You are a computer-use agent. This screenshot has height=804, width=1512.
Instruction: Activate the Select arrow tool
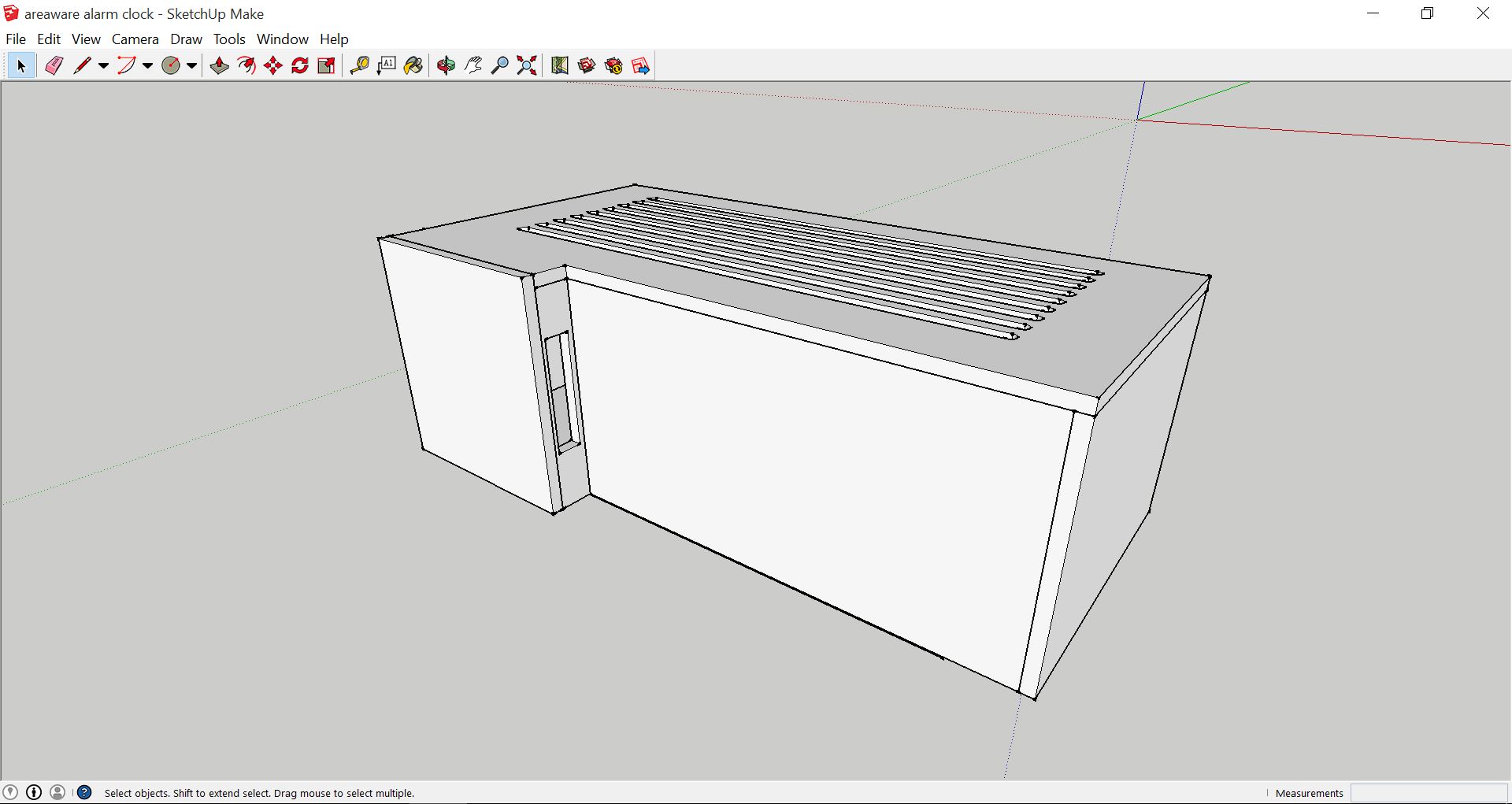coord(21,66)
